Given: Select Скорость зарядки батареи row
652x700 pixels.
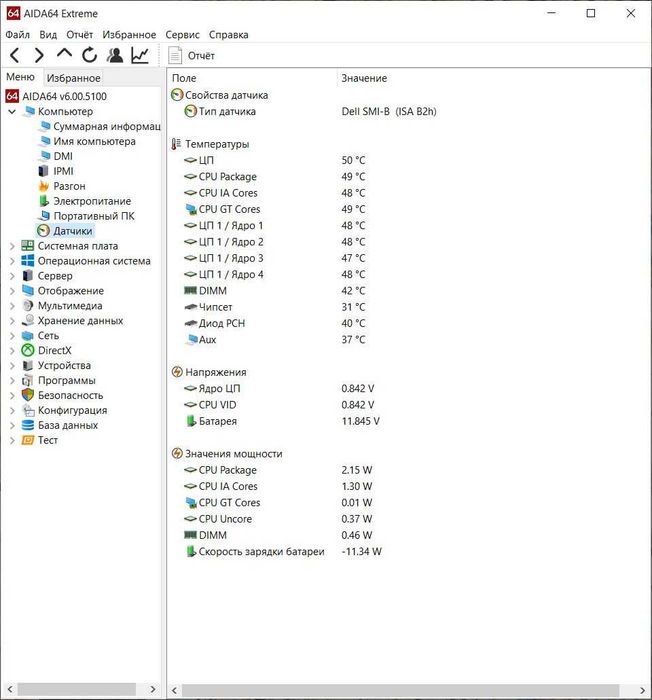Looking at the screenshot, I should 283,552.
